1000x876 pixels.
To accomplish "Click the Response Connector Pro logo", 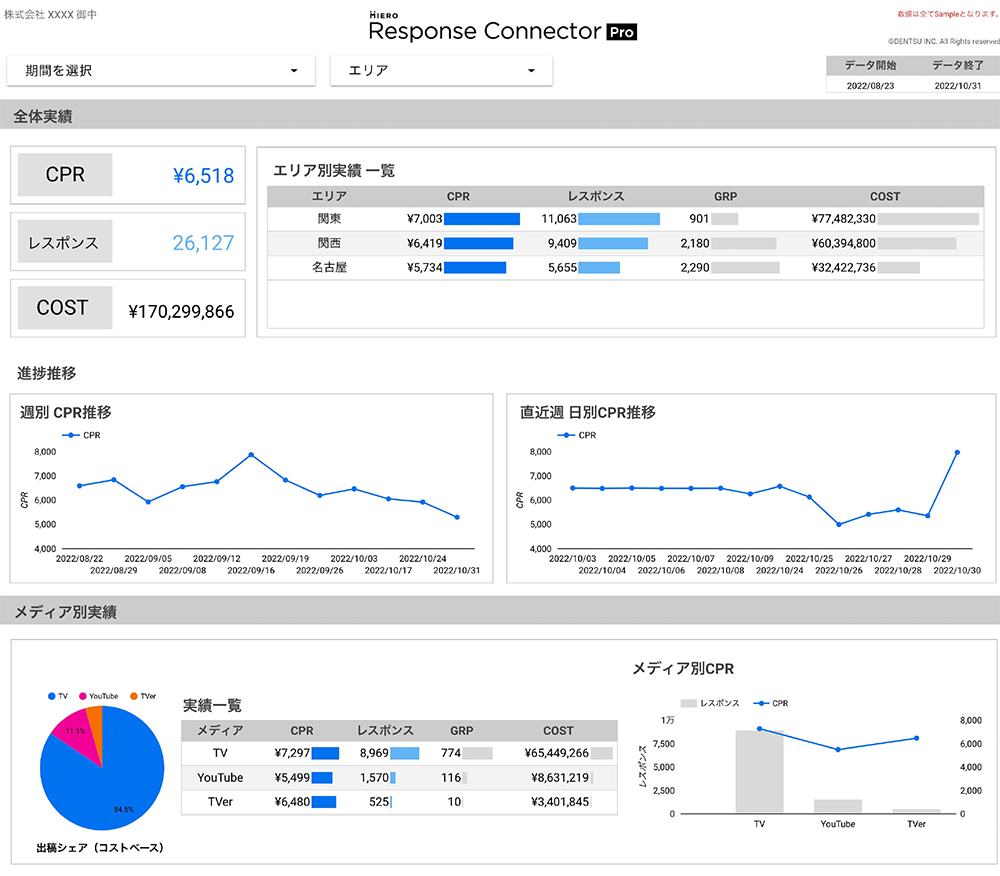I will click(501, 27).
